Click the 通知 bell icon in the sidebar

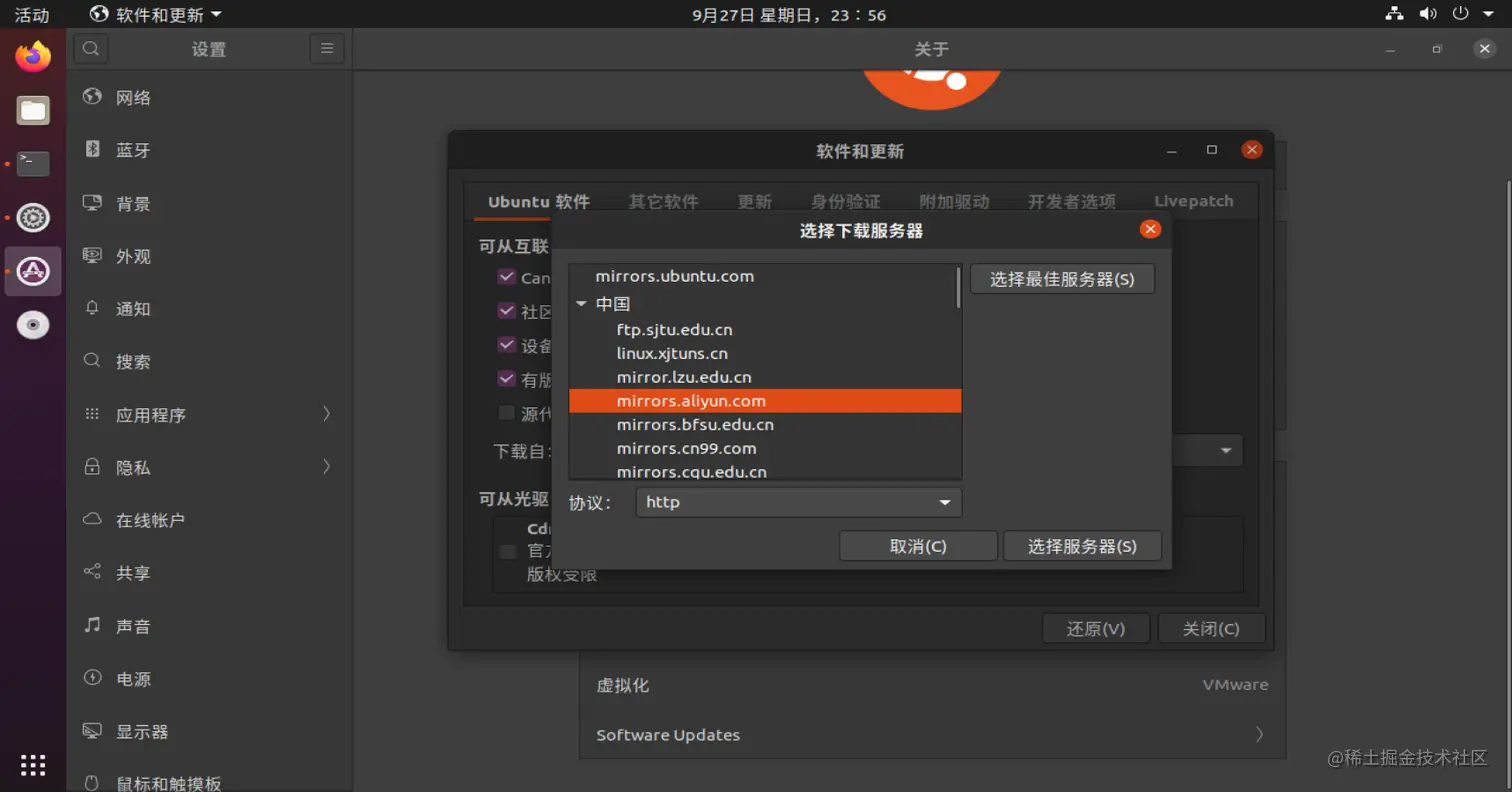click(x=92, y=308)
